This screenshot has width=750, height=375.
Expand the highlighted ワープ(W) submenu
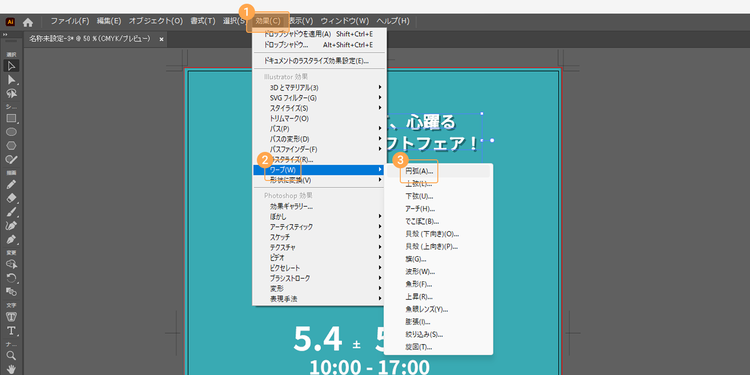(x=319, y=169)
